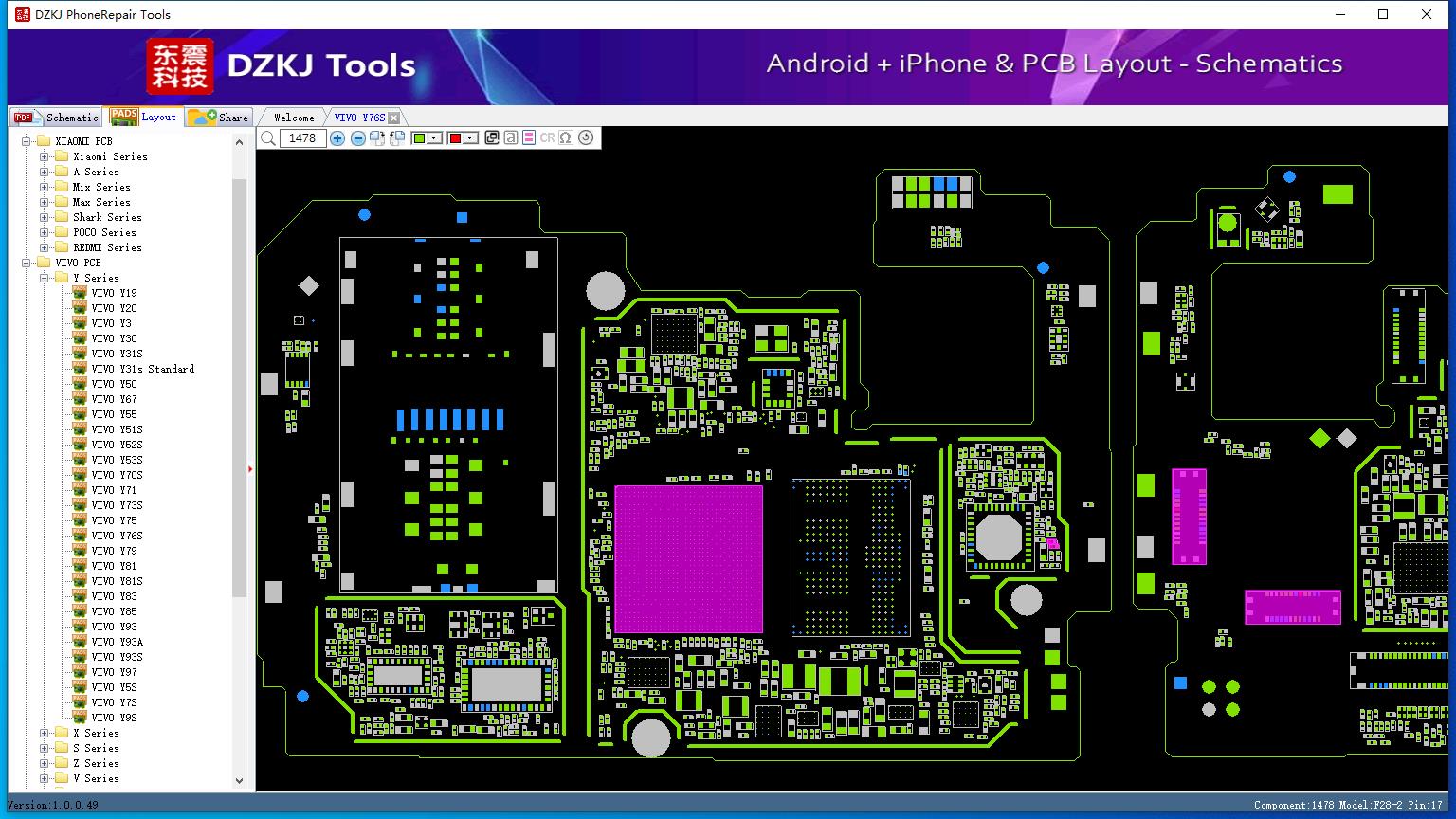
Task: Collapse the Y Series folder
Action: click(45, 278)
